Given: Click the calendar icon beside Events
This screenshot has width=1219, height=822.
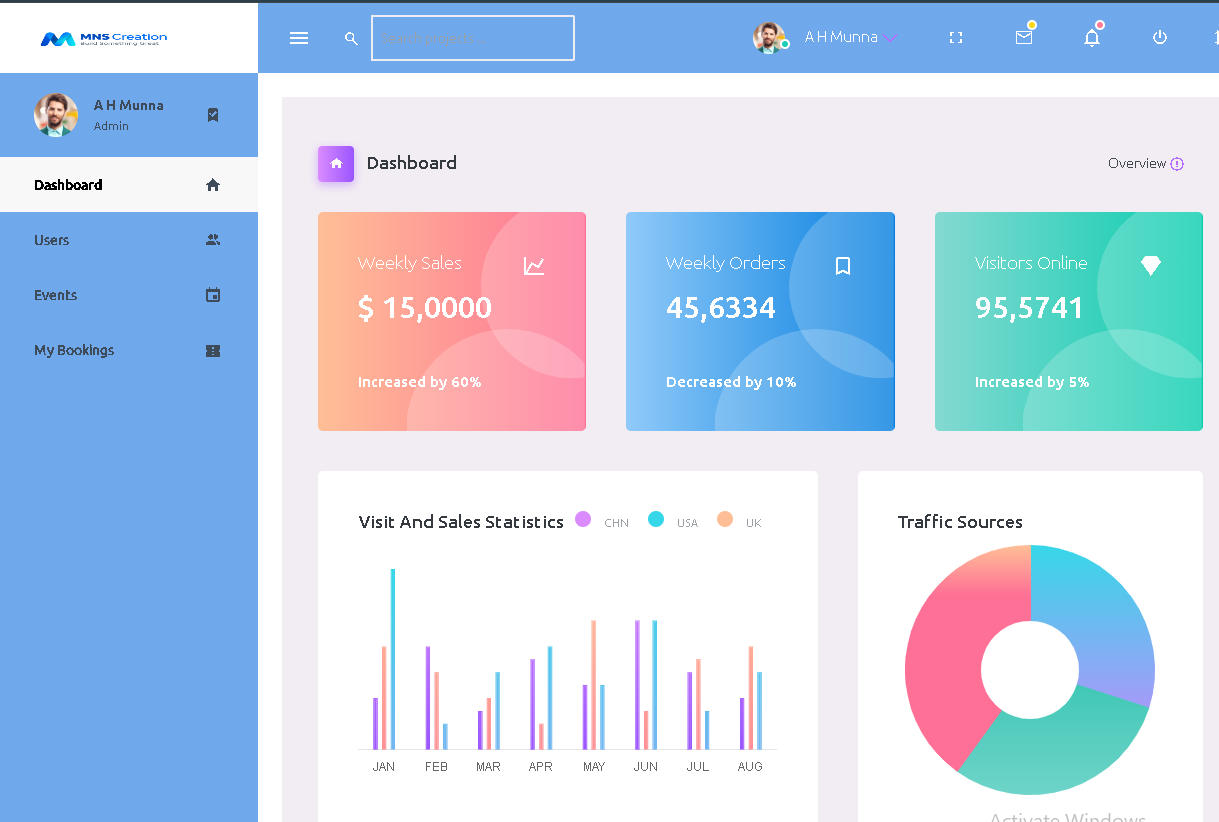Looking at the screenshot, I should click(213, 295).
